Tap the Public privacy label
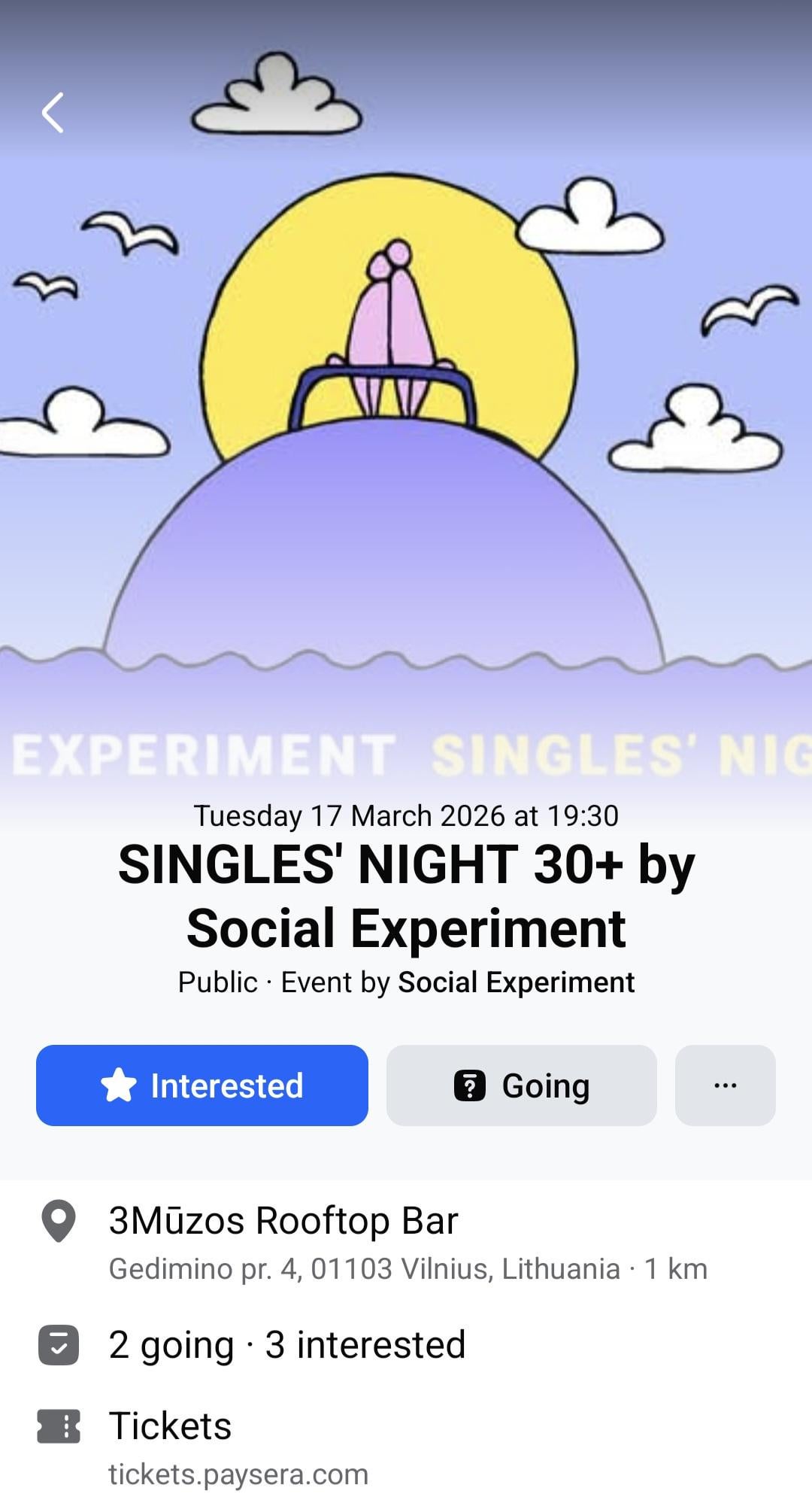812x1509 pixels. 217,982
